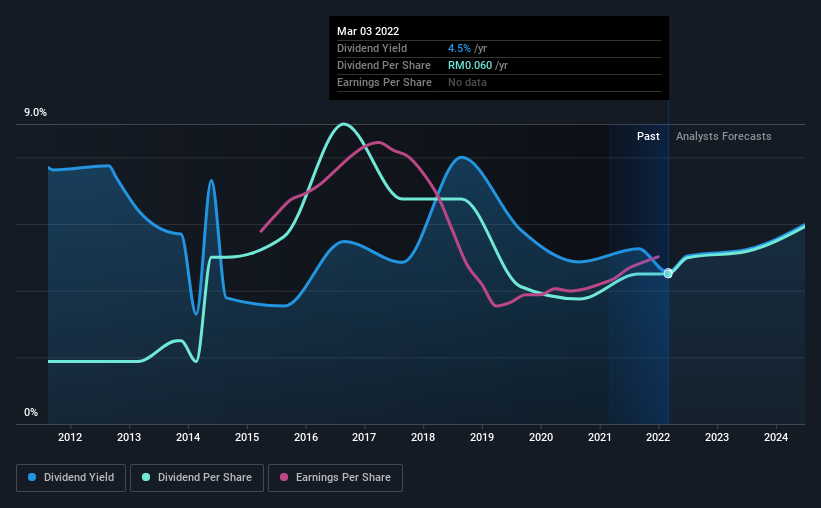Click the 2012 x-axis year label
821x508 pixels.
click(x=70, y=437)
